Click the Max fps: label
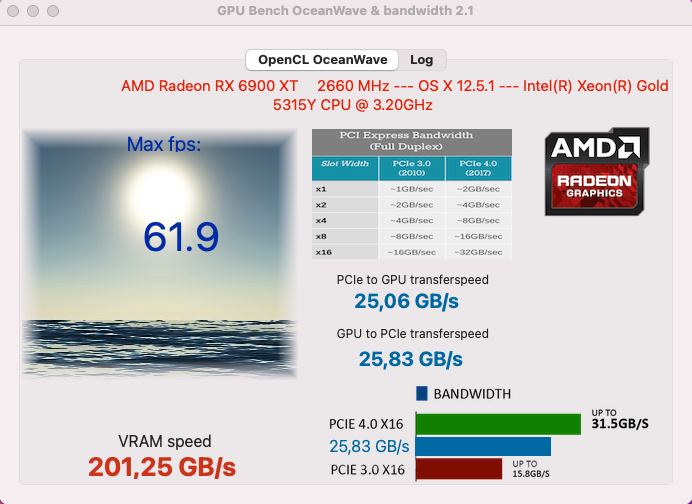Screen dimensions: 692x504 pyautogui.click(x=164, y=144)
